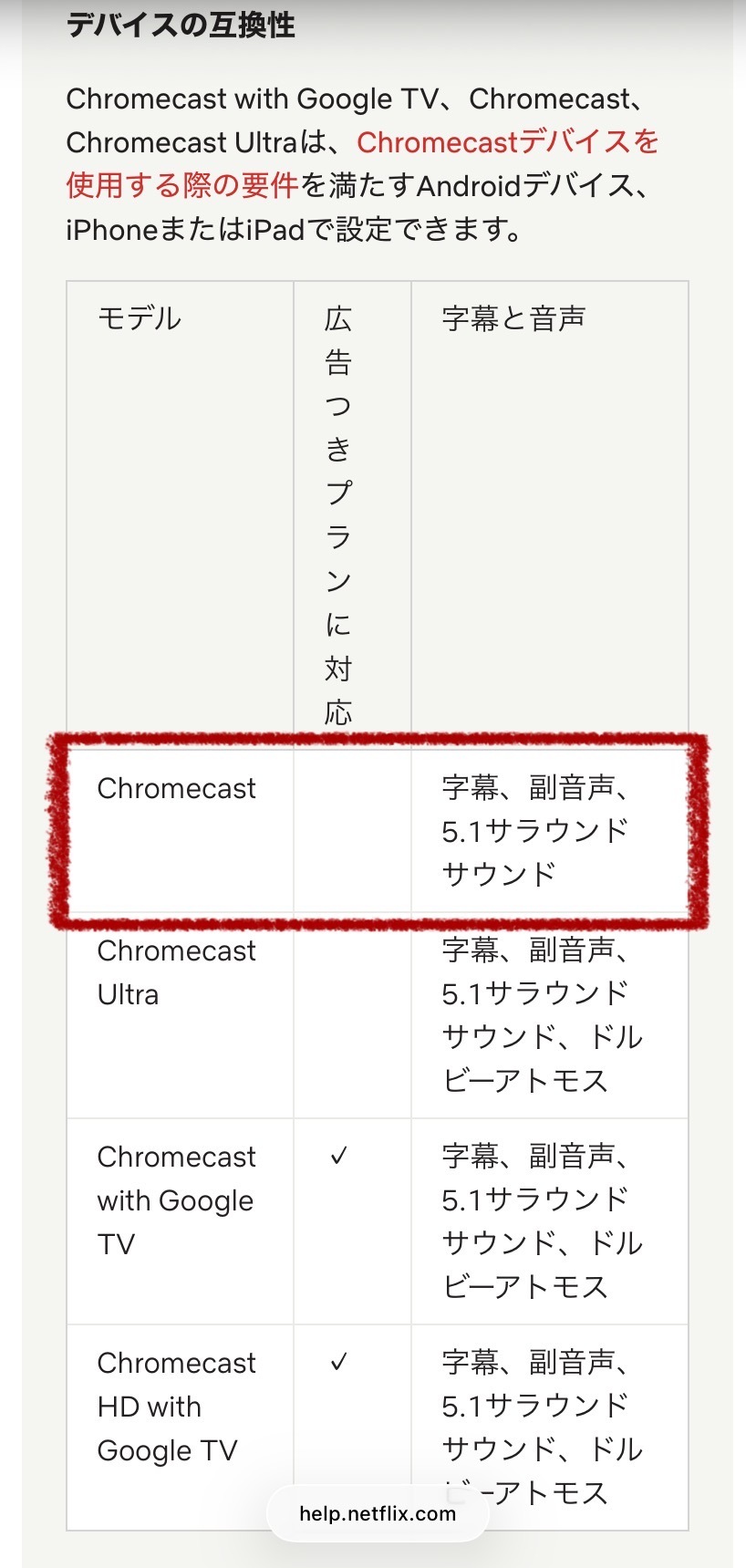Click the subtitle and audio cell for Chromecast
This screenshot has width=746, height=1568.
click(535, 831)
